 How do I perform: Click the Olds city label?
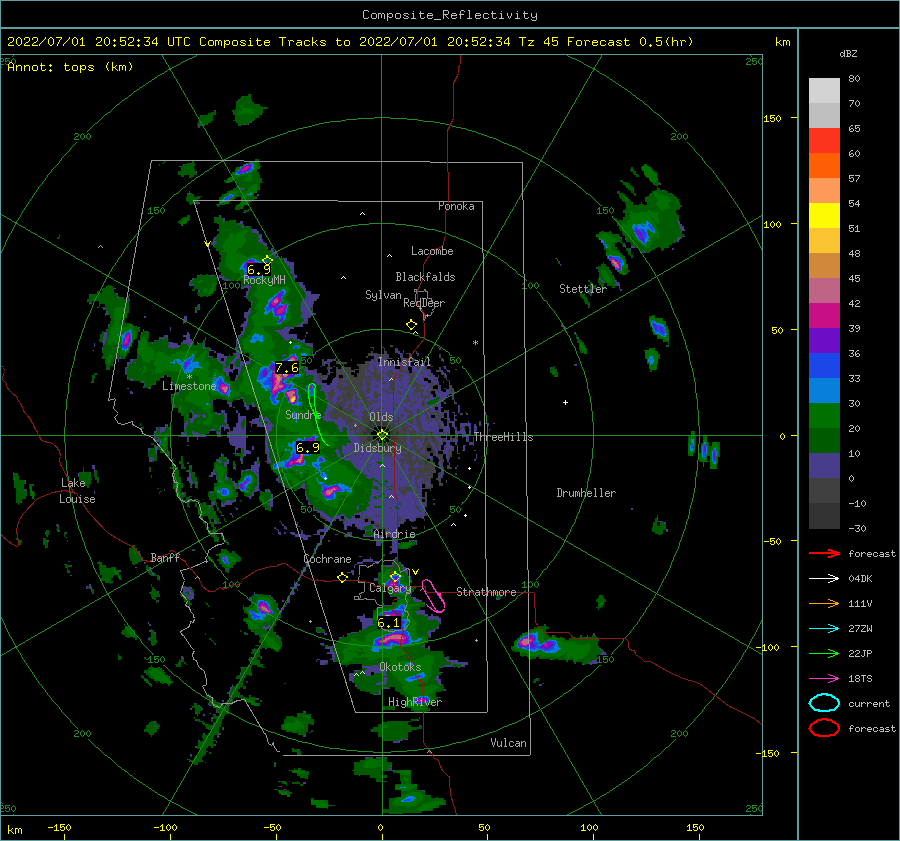tap(381, 417)
